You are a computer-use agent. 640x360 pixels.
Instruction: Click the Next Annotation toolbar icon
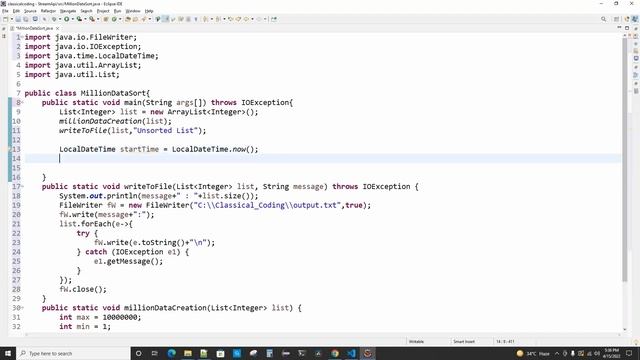pos(205,19)
